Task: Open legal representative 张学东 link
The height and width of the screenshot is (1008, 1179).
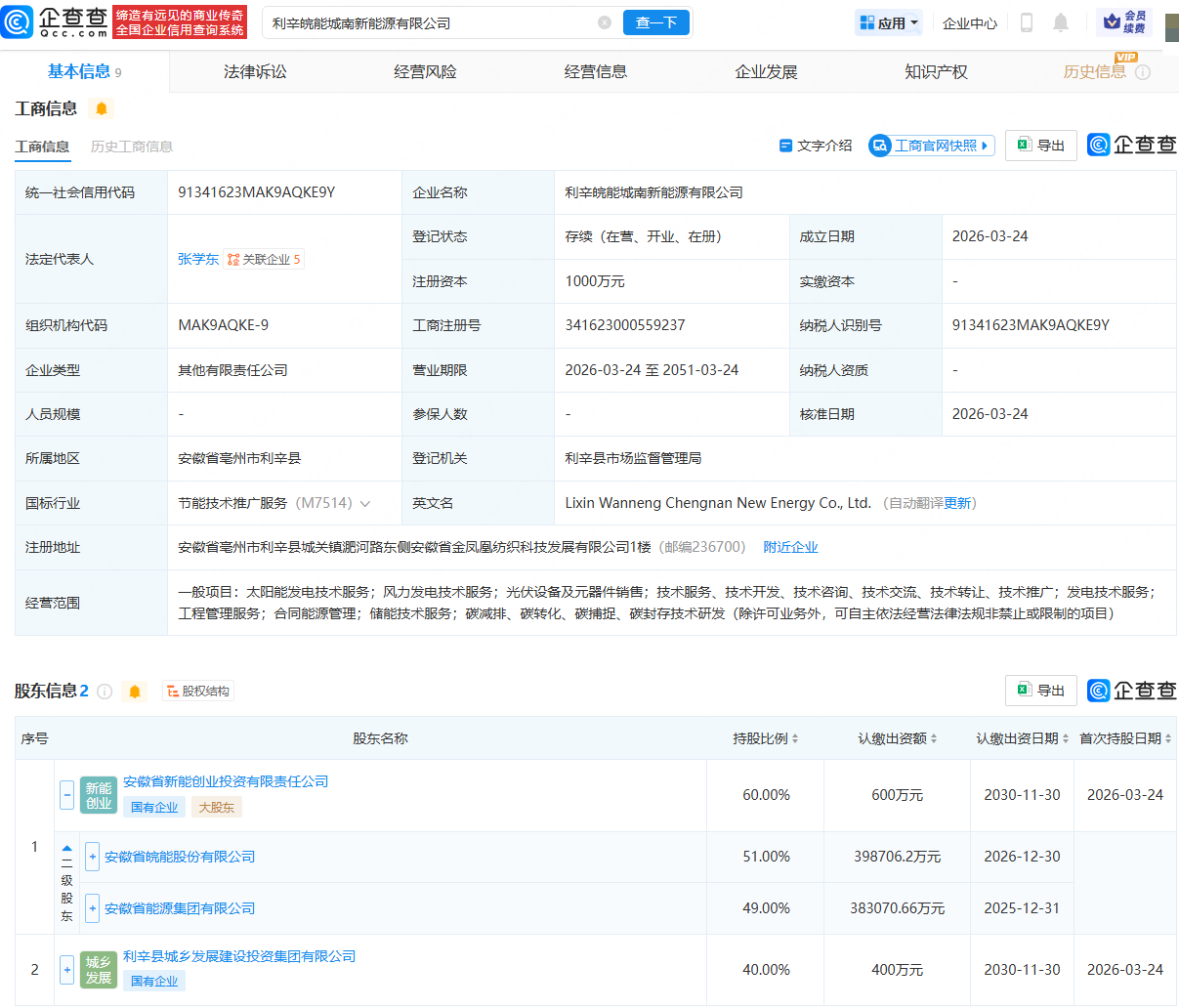Action: coord(198,259)
